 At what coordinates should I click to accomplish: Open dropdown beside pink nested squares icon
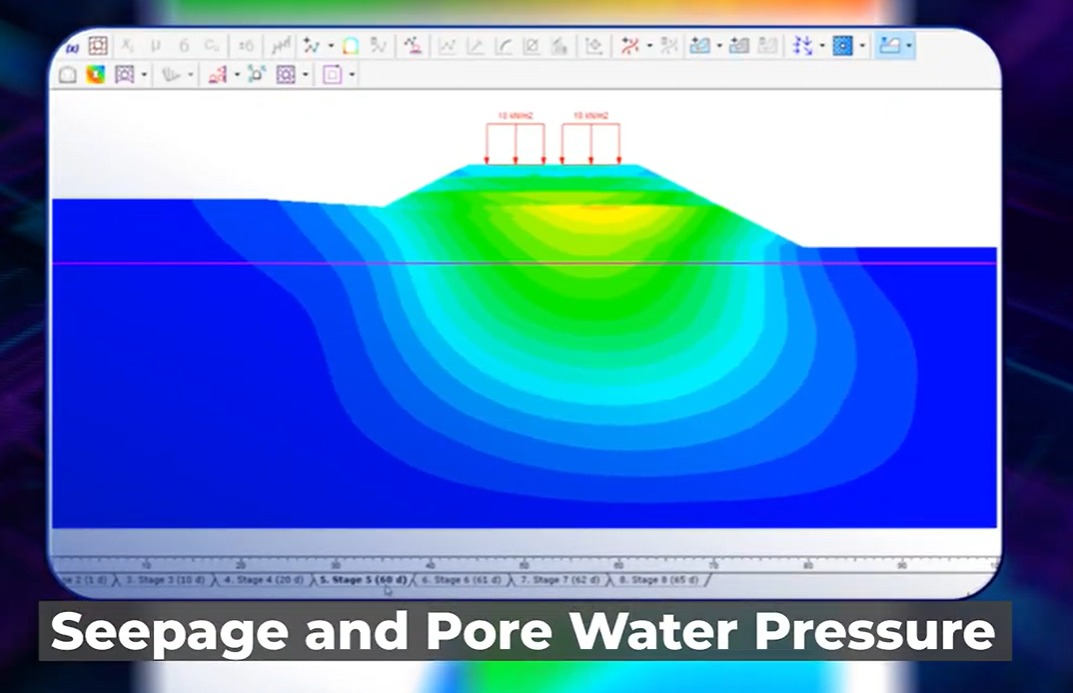pos(352,75)
